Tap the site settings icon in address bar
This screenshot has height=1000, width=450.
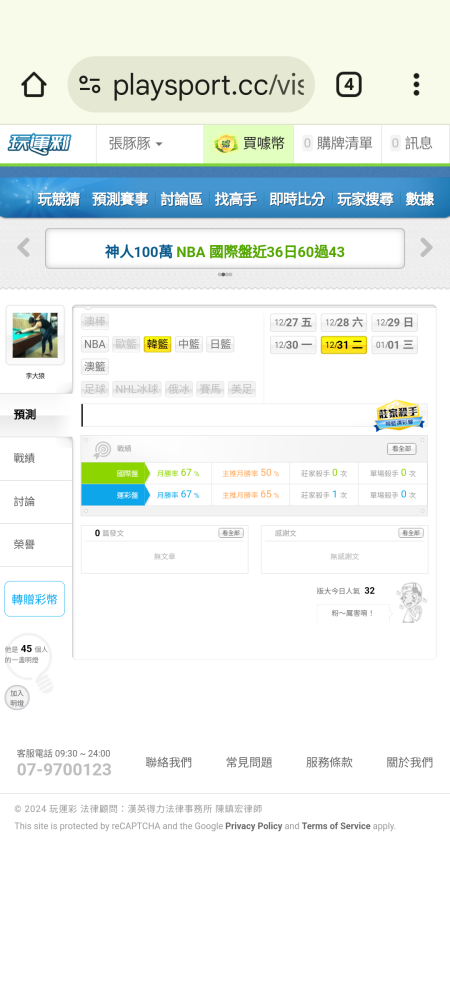pos(90,85)
